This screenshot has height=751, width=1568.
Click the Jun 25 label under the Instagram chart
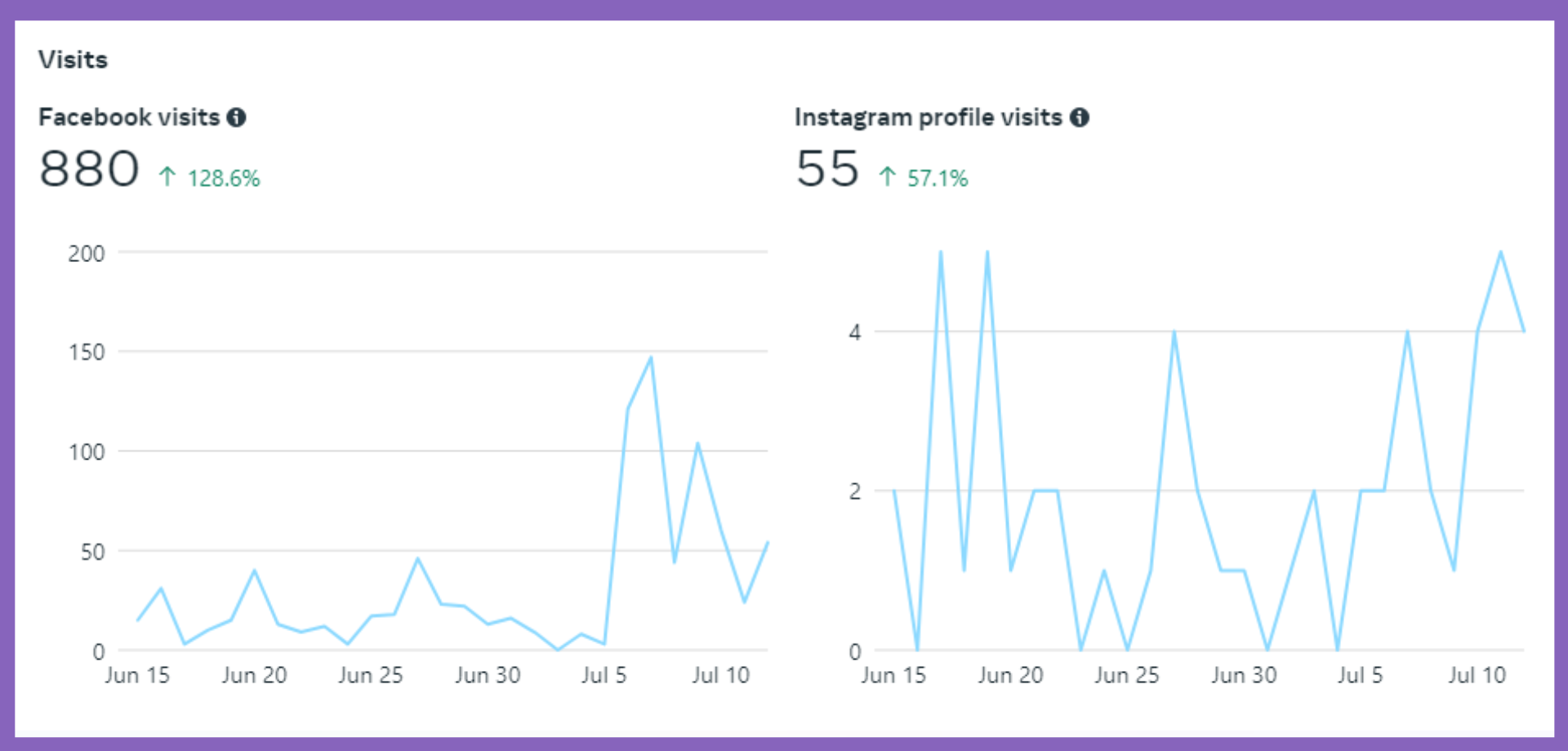coord(1127,675)
